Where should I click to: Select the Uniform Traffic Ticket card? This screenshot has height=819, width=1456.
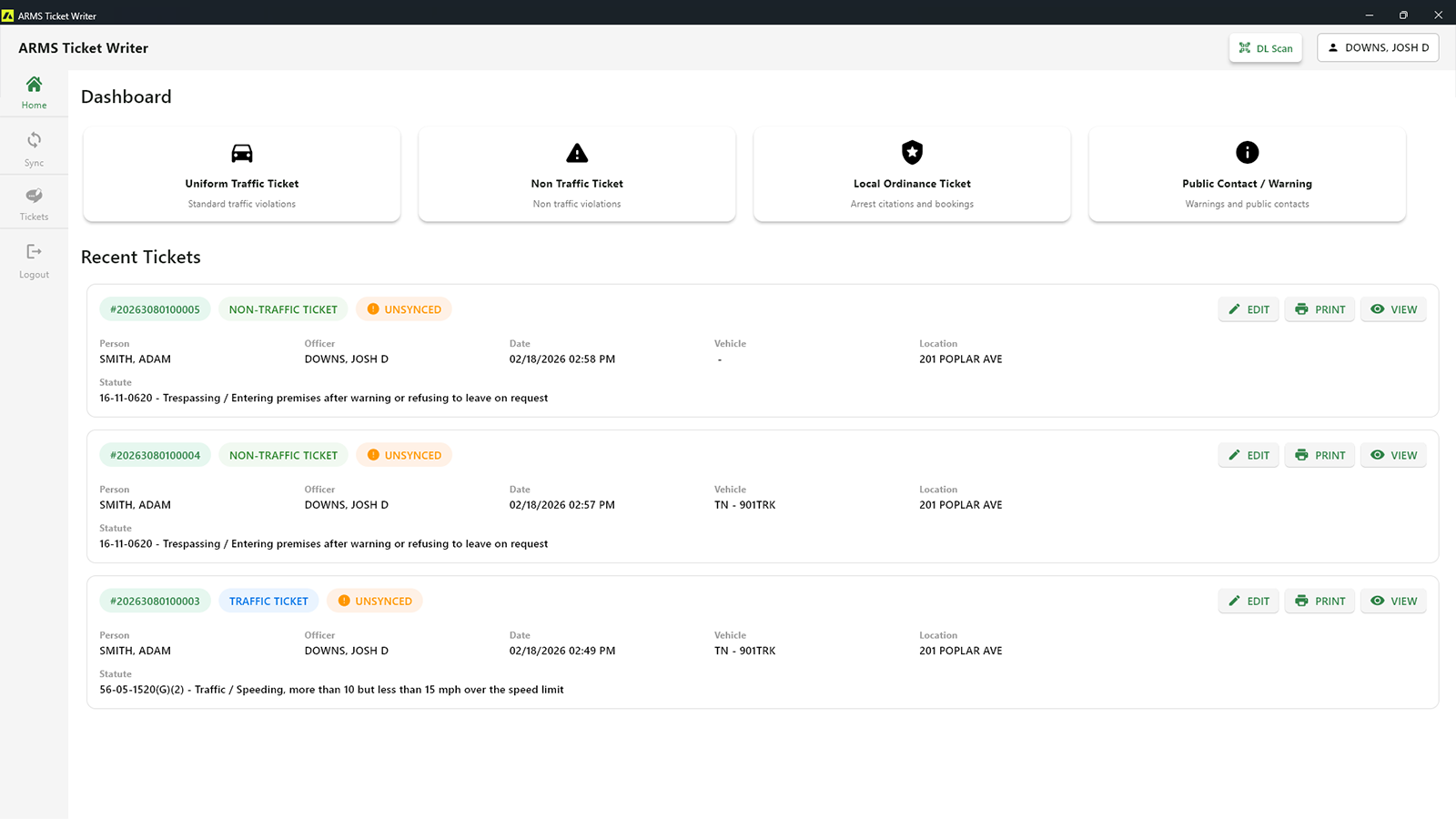(241, 174)
